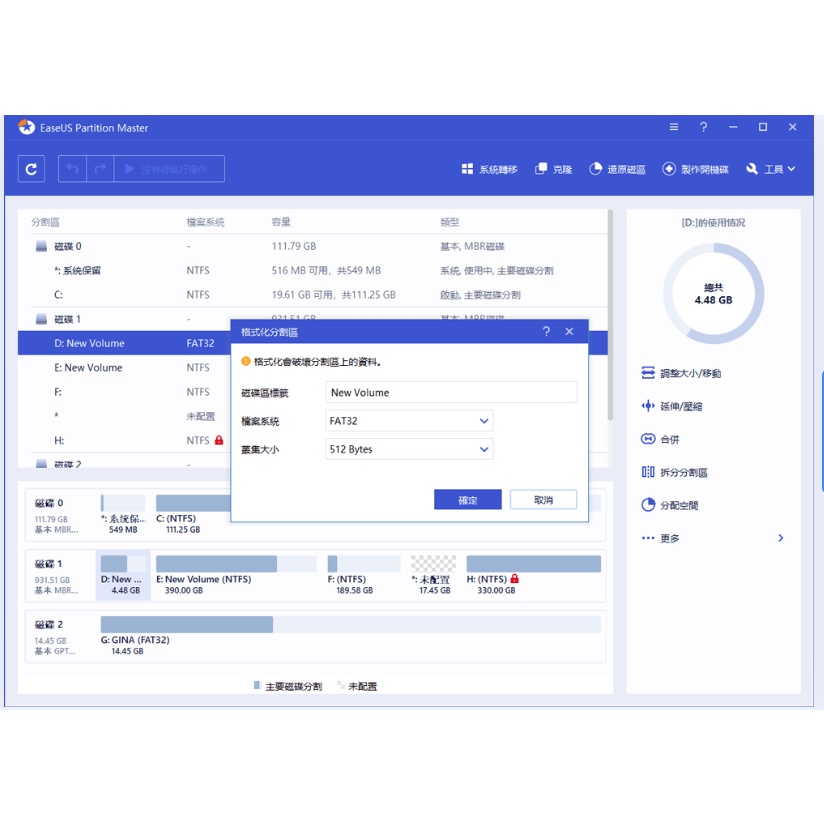Click the refresh icon in the toolbar

click(x=31, y=169)
